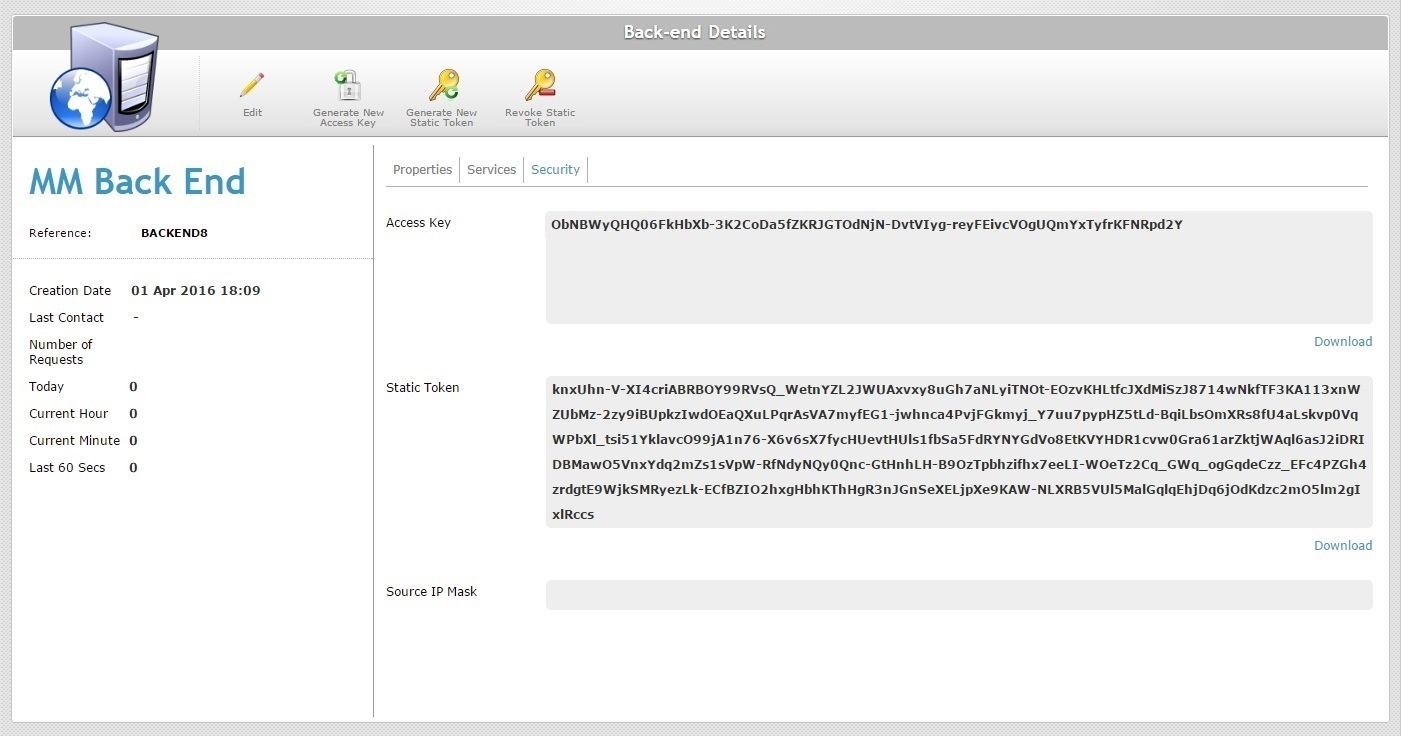Download the Static Token

click(1343, 546)
